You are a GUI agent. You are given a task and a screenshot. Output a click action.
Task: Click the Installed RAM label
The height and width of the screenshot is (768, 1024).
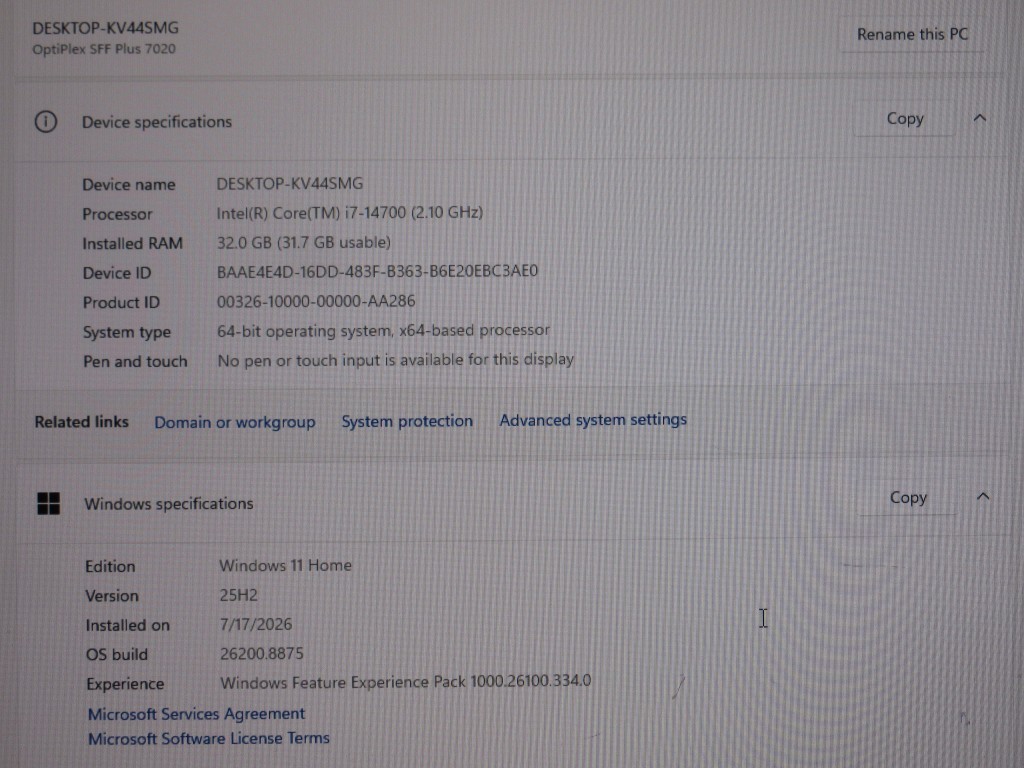pos(133,244)
